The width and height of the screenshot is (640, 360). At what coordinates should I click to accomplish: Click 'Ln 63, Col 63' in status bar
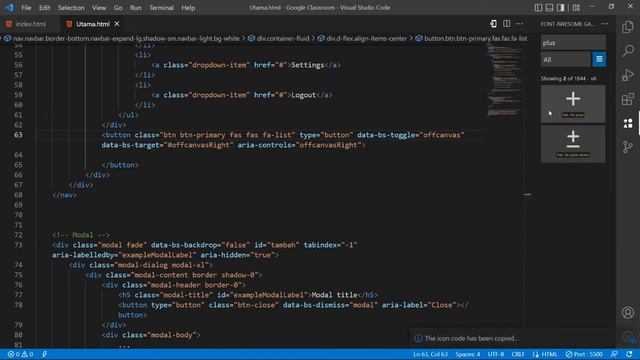[x=430, y=354]
